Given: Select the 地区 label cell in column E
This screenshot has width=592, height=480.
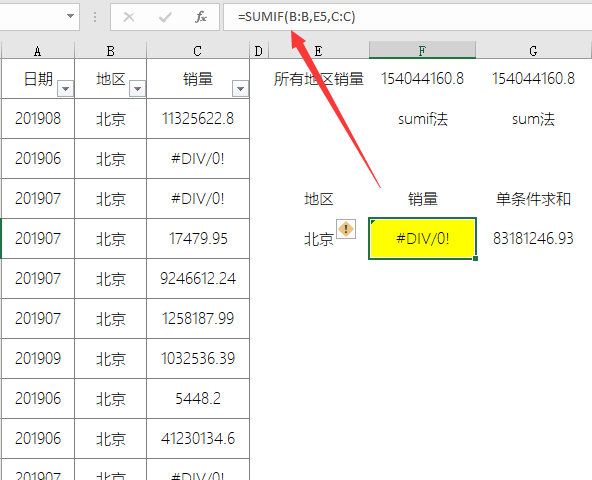Looking at the screenshot, I should pyautogui.click(x=319, y=199).
